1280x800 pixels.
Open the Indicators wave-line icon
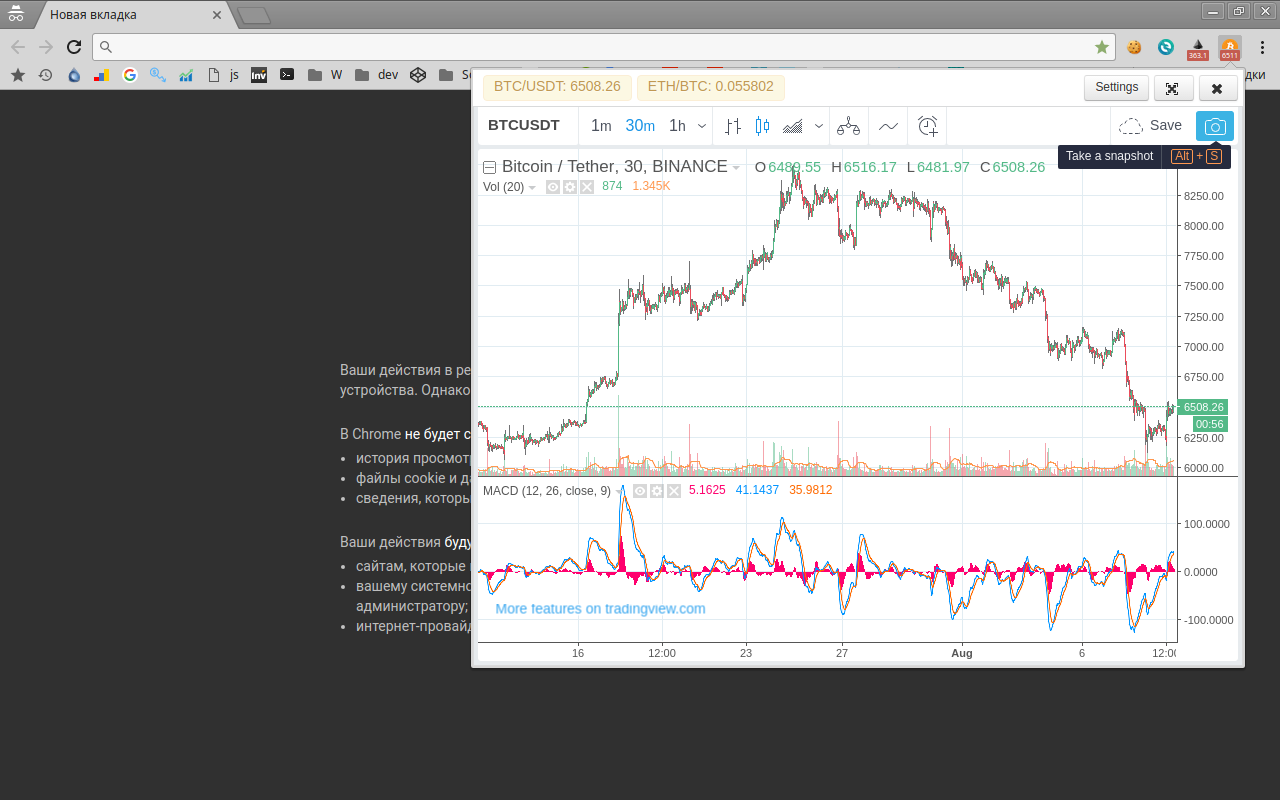click(x=888, y=126)
